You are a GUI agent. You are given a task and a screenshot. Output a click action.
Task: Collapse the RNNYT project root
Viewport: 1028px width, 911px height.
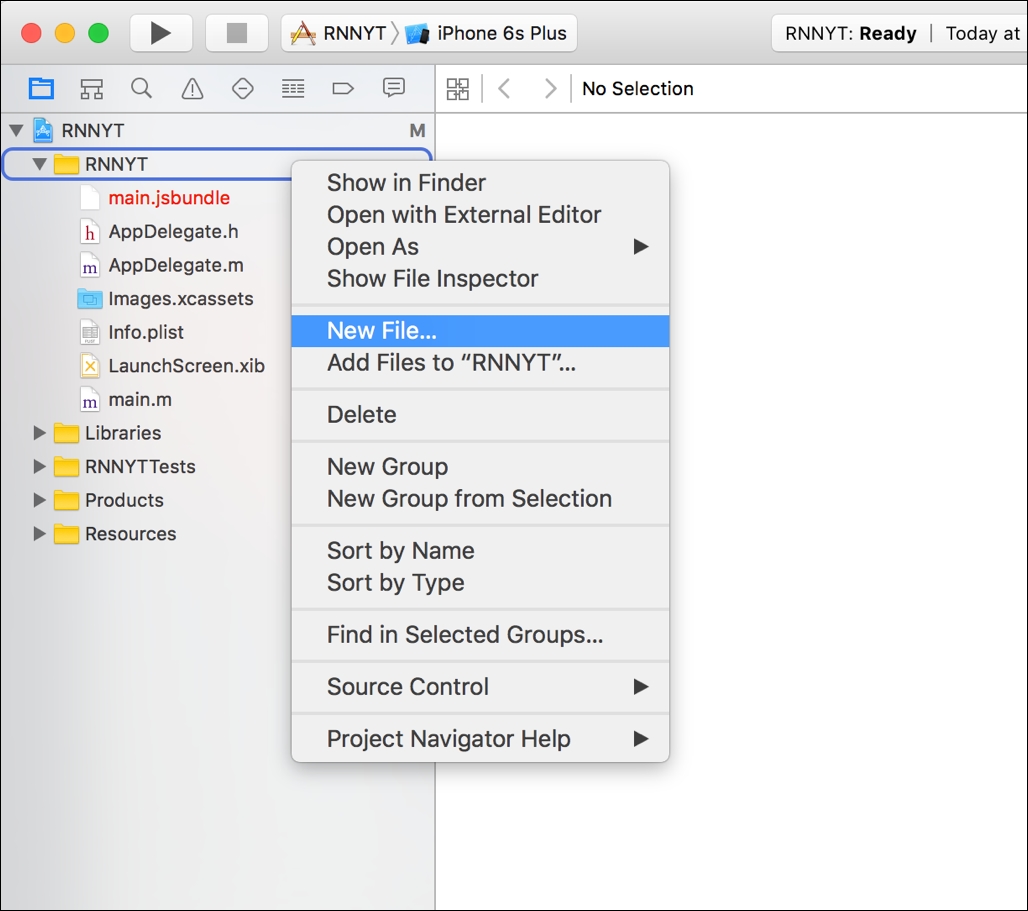pyautogui.click(x=16, y=130)
